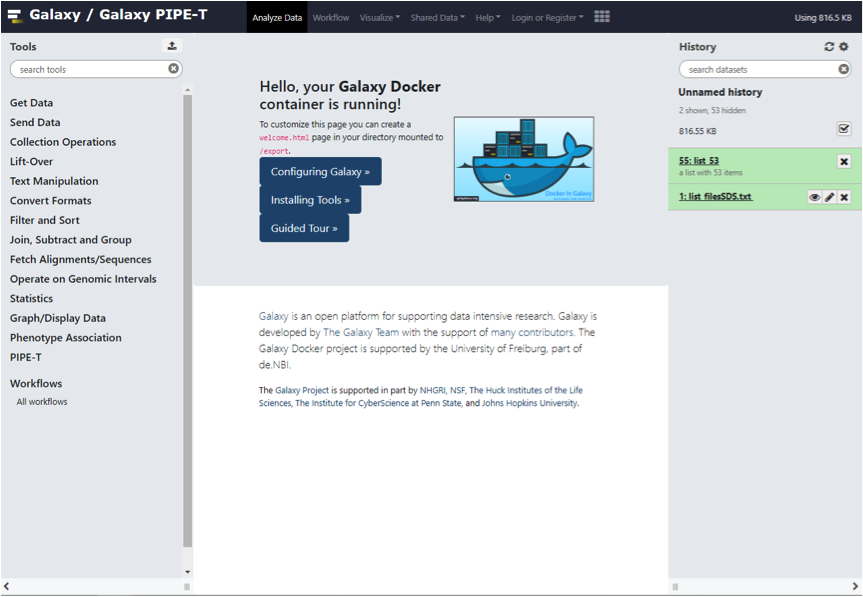Viewport: 863px width, 597px height.
Task: Open the NHGRI link
Action: pyautogui.click(x=433, y=390)
